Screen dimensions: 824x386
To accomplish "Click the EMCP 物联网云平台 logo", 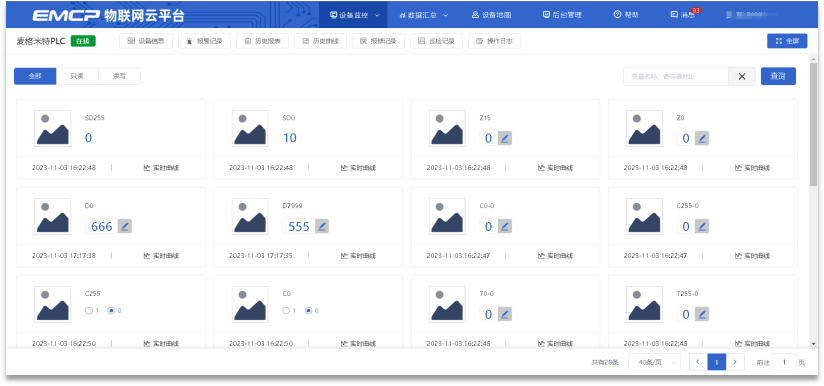I will pyautogui.click(x=108, y=15).
